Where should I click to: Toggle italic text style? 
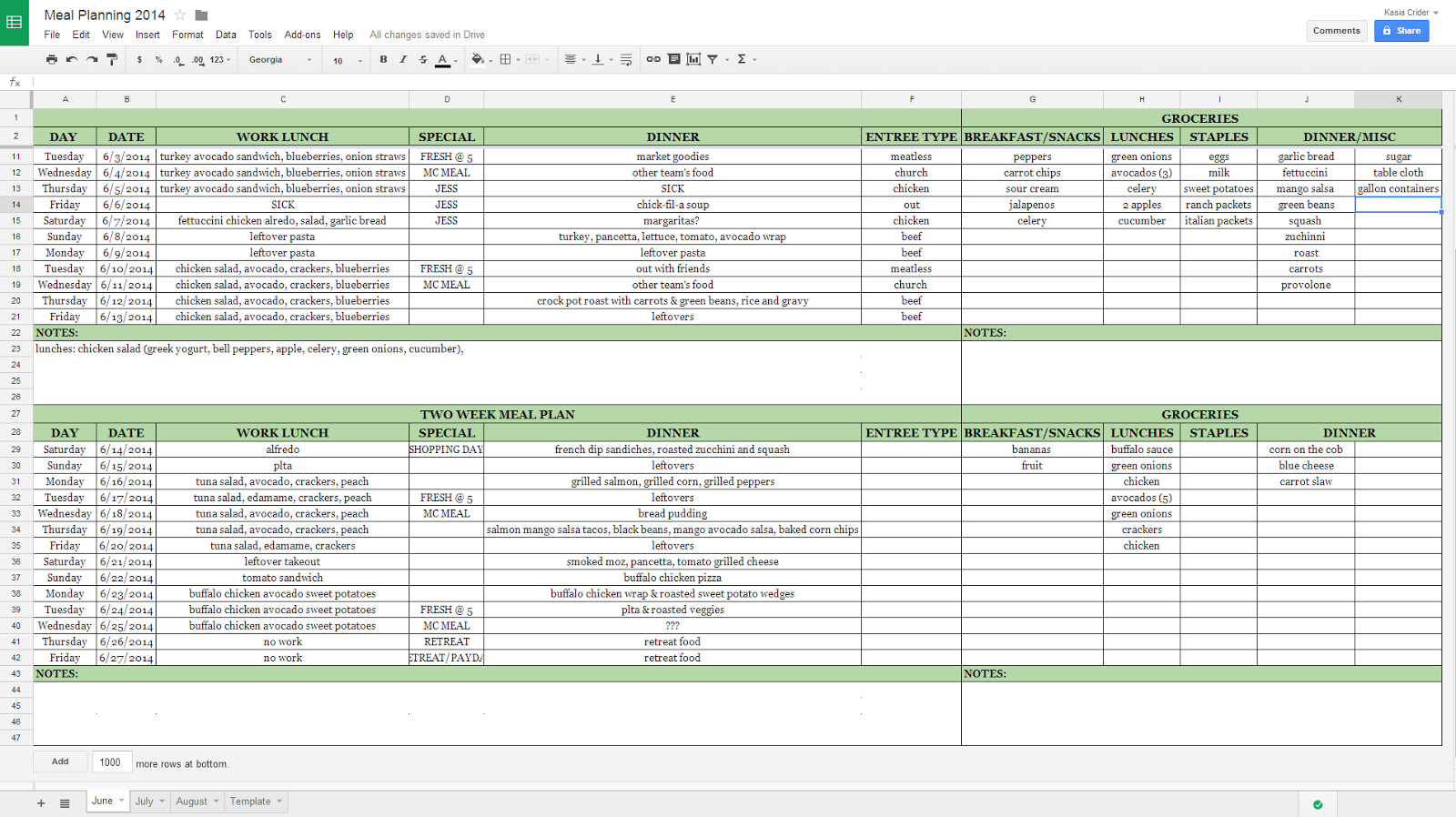tap(403, 59)
